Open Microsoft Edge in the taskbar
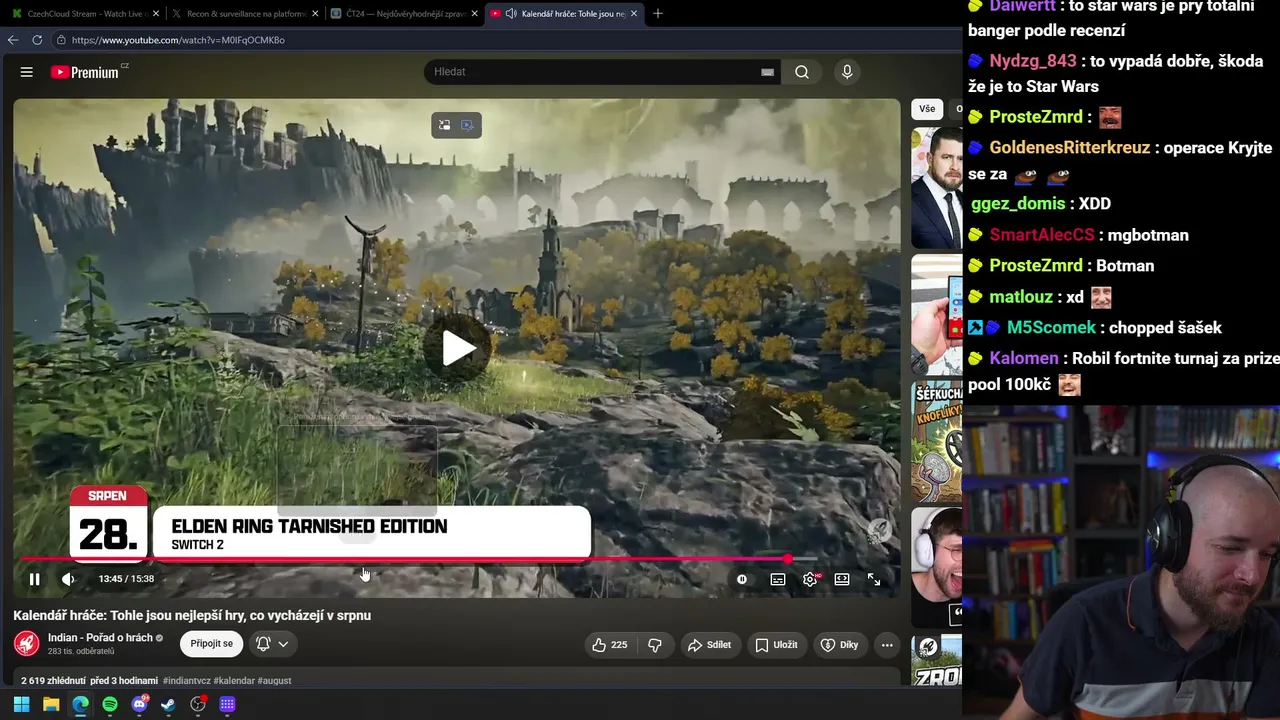The height and width of the screenshot is (720, 1280). [x=80, y=705]
